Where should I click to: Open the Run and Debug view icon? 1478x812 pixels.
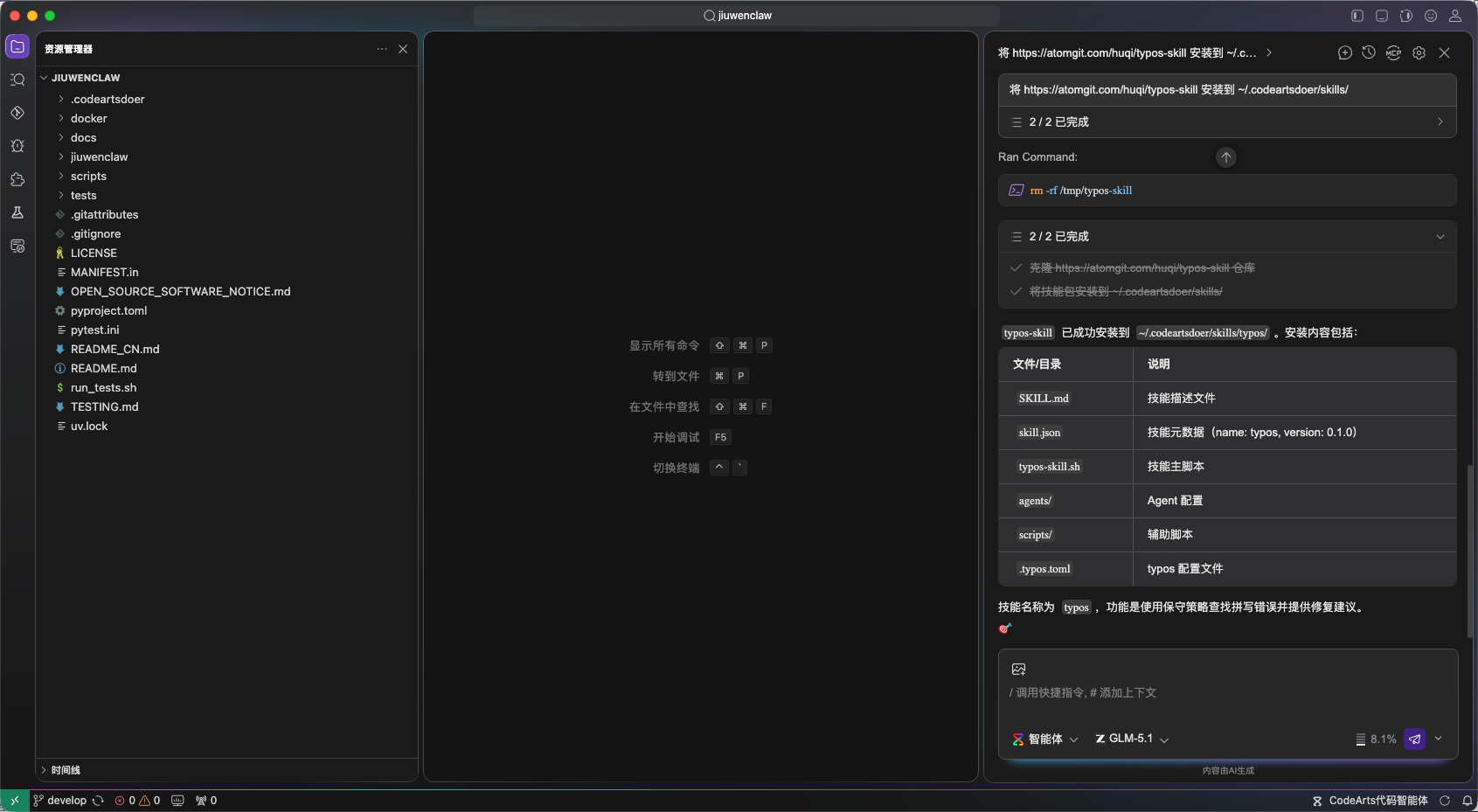pos(17,146)
